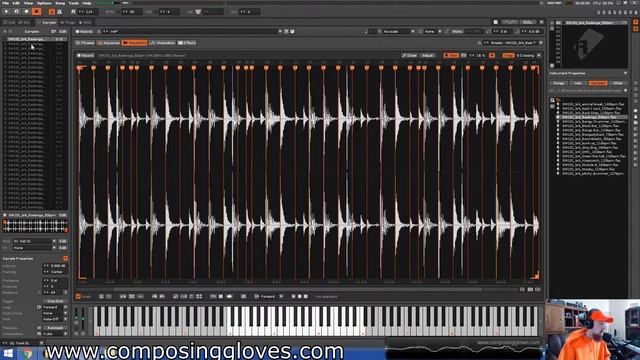Click the first orange slice marker handle
The image size is (640, 360).
click(80, 68)
